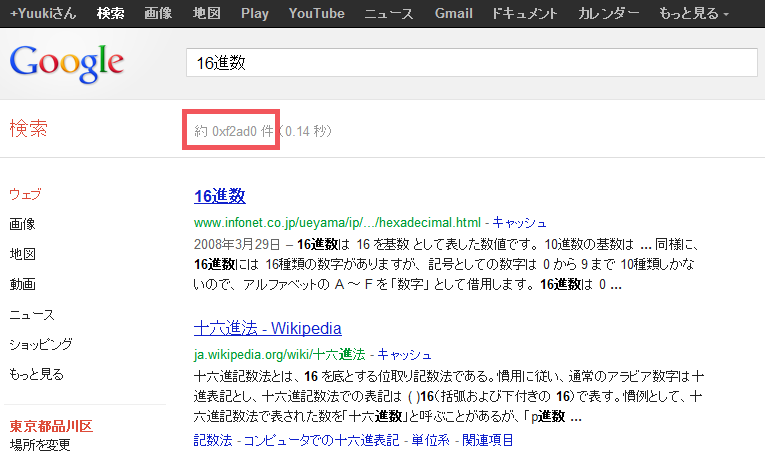Viewport: 765px width, 462px height.
Task: Open 地図 in the top black bar
Action: click(206, 13)
